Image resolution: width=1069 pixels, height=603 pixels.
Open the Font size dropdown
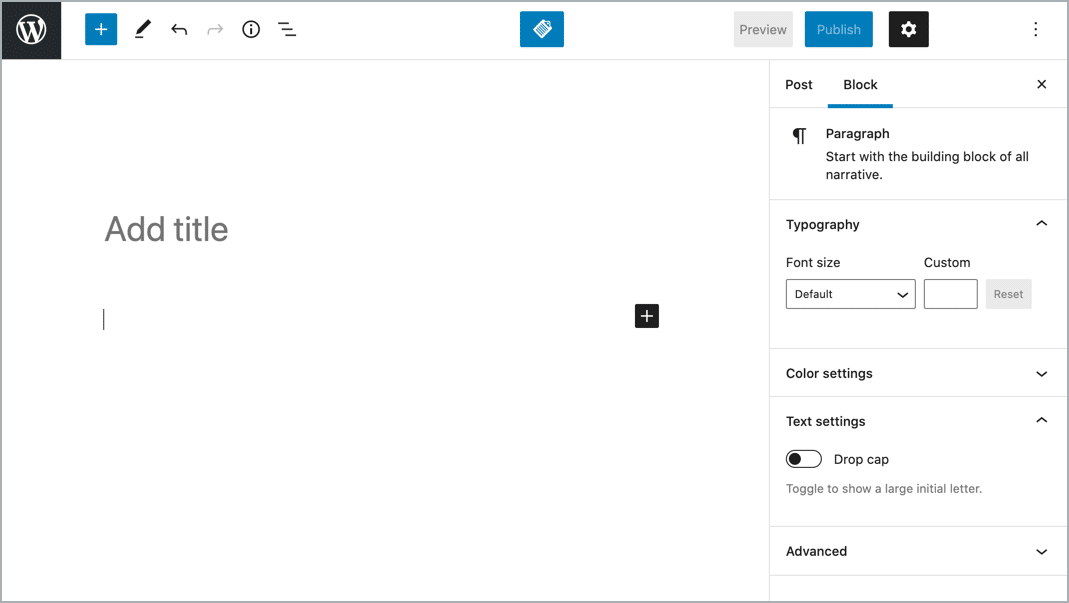click(x=850, y=294)
